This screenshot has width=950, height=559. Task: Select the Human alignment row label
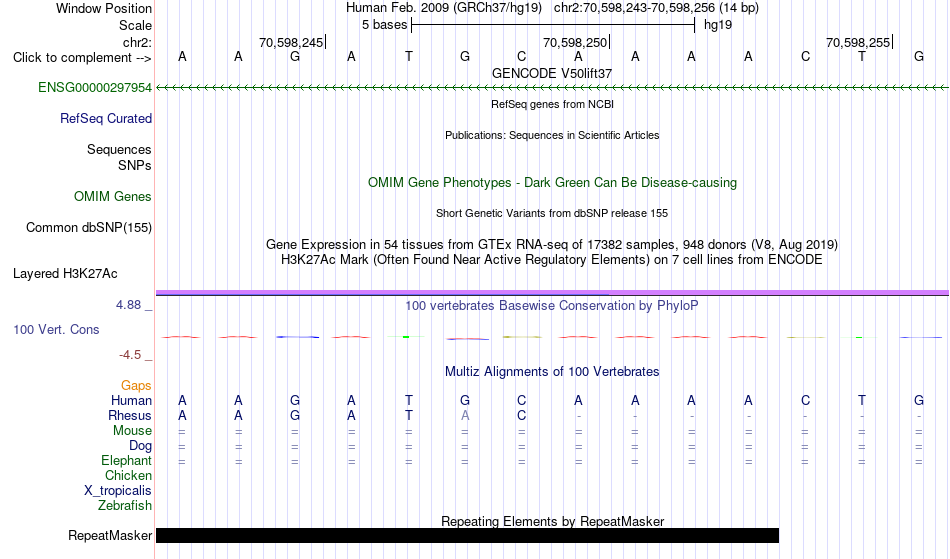pos(131,400)
